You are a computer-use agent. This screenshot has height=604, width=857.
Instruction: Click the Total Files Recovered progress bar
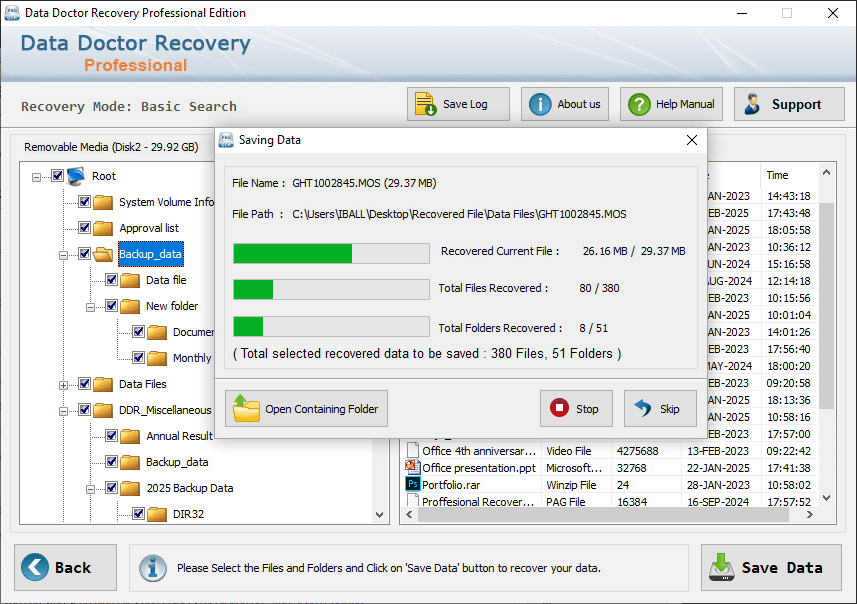331,289
